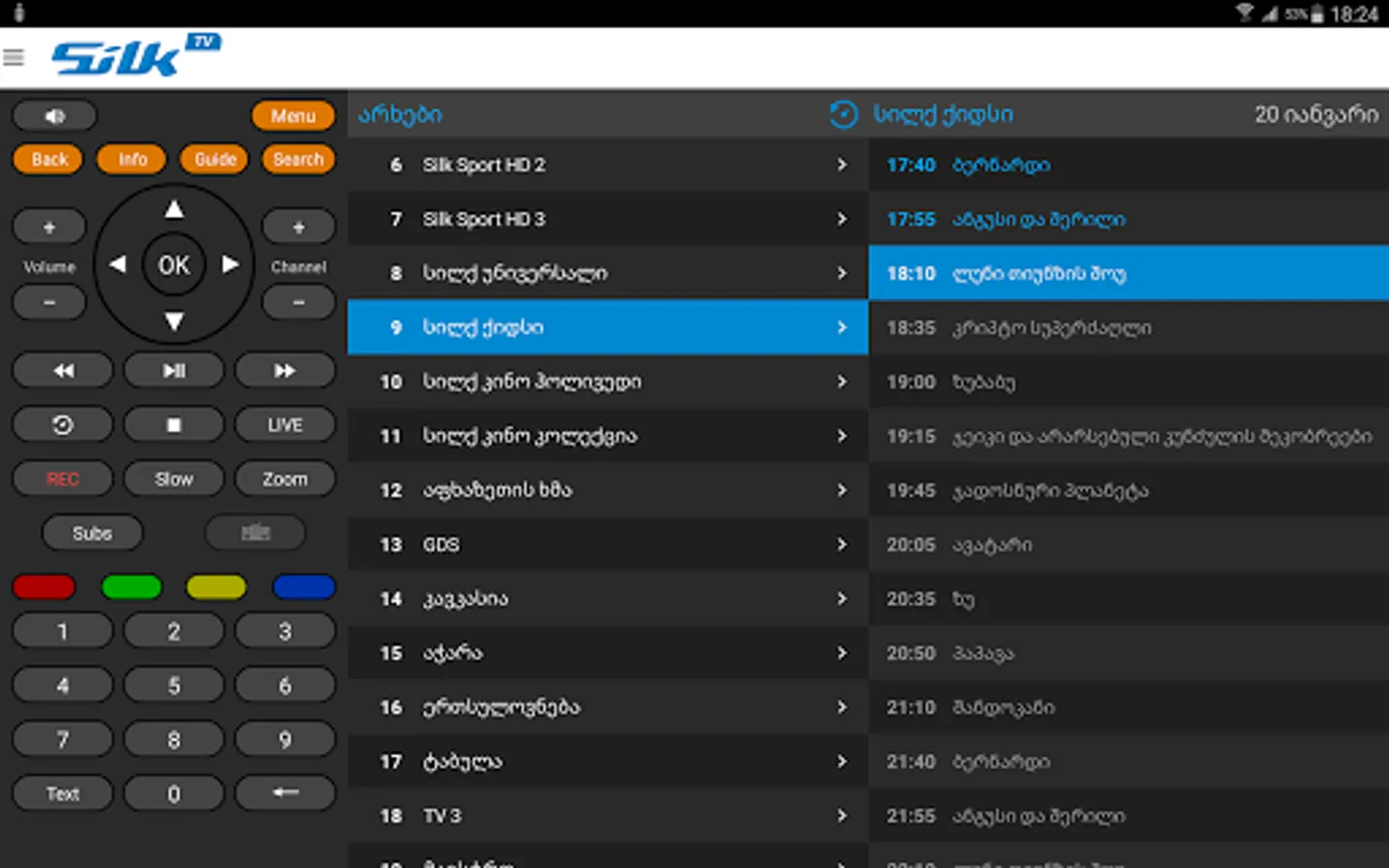This screenshot has height=868, width=1389.
Task: Go back with the Back button
Action: [x=48, y=159]
